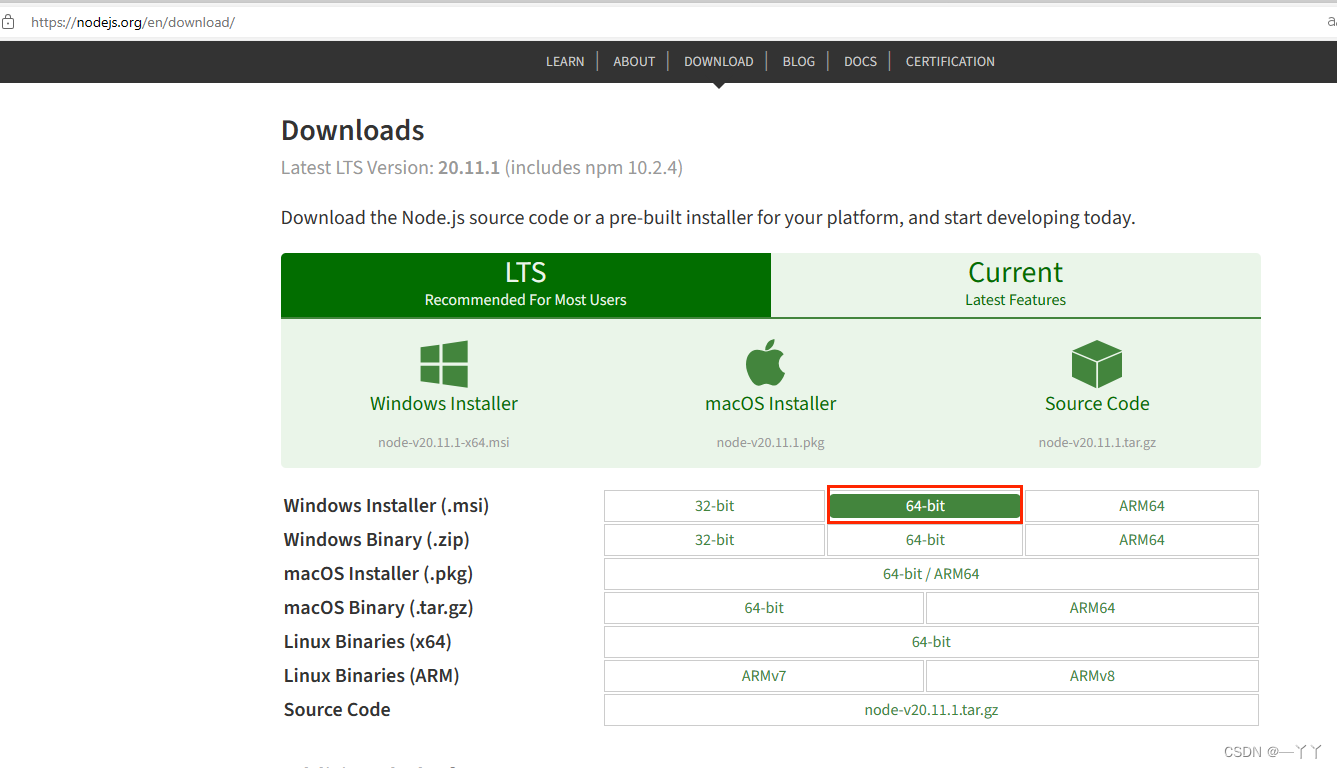Open the BLOG nav item
The height and width of the screenshot is (768, 1337).
tap(799, 61)
